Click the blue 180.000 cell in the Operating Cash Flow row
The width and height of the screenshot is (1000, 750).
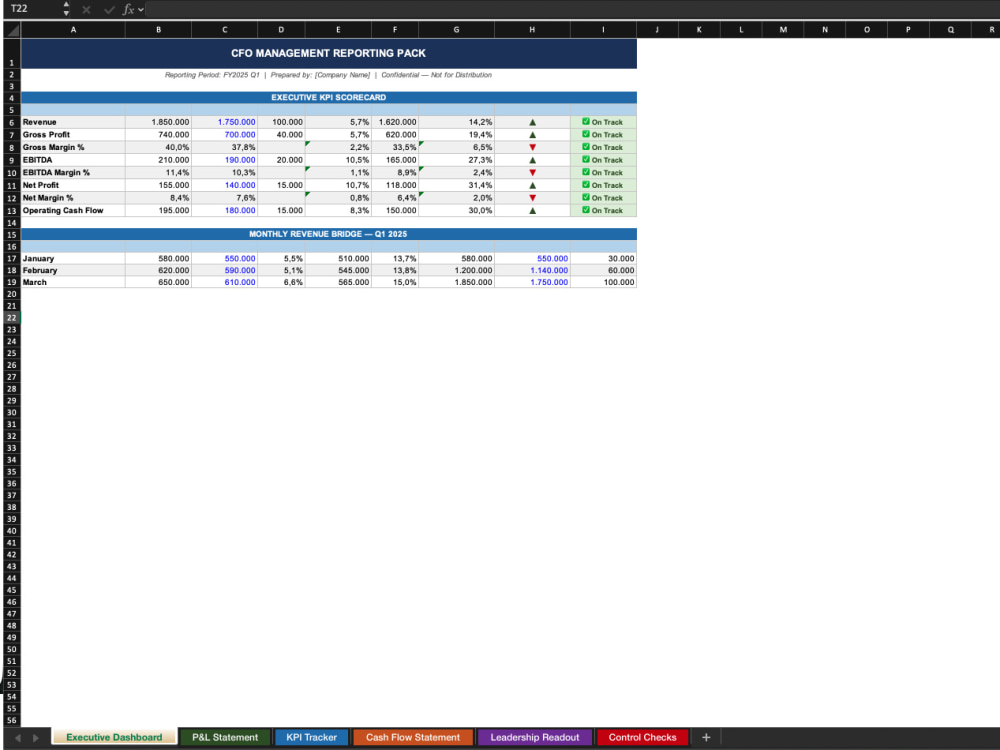[x=224, y=210]
